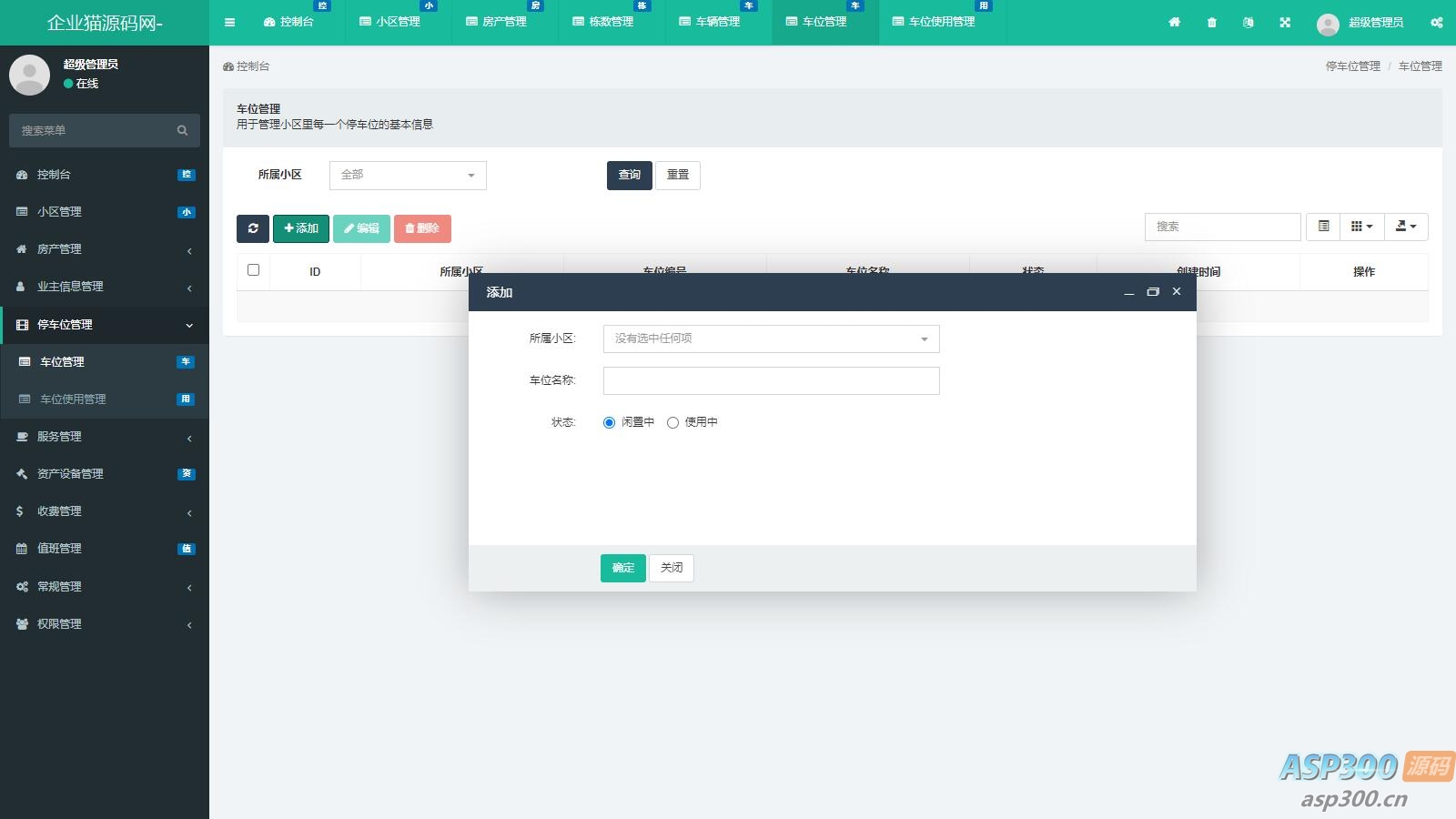Select the 闲置中 radio button
Screen dimensions: 1456x819
(610, 422)
